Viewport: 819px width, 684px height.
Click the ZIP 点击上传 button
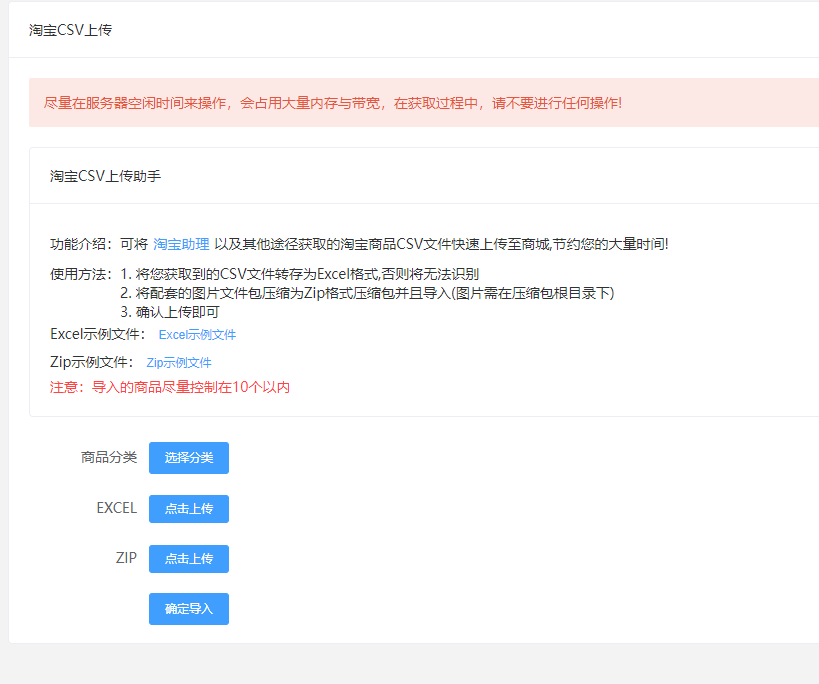pyautogui.click(x=189, y=559)
